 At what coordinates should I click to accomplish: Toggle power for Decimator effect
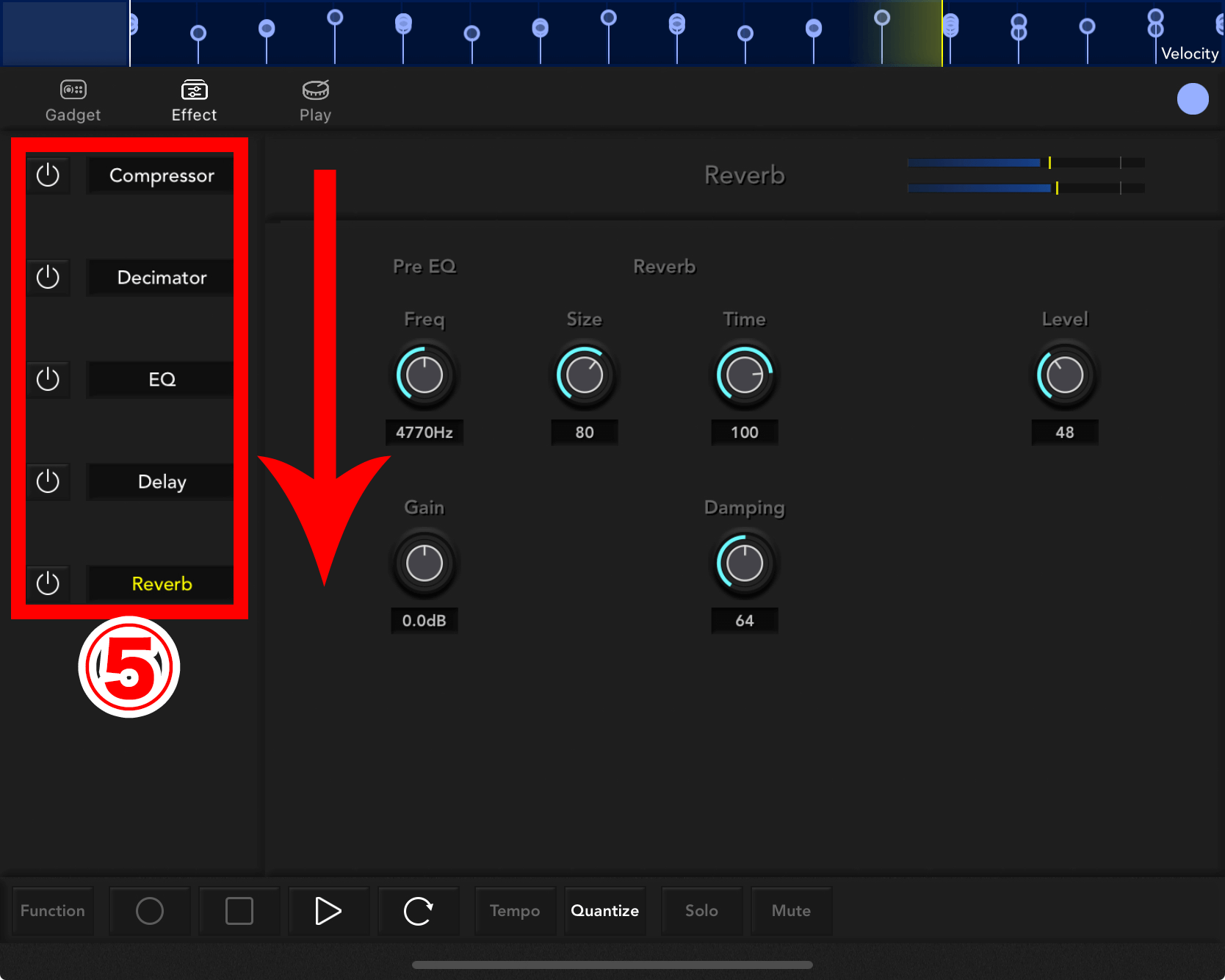pos(48,277)
